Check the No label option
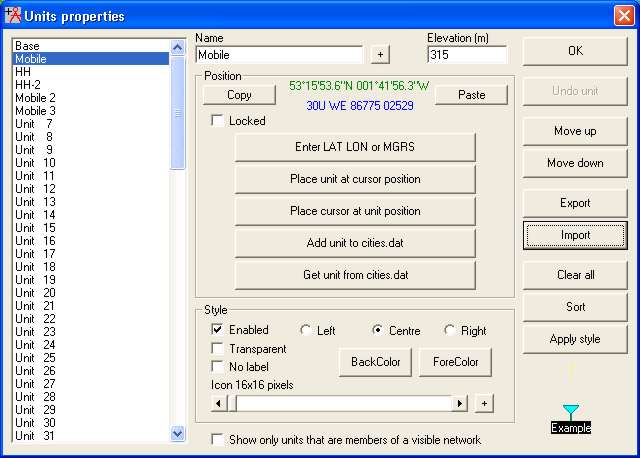This screenshot has height=458, width=640. (x=218, y=366)
